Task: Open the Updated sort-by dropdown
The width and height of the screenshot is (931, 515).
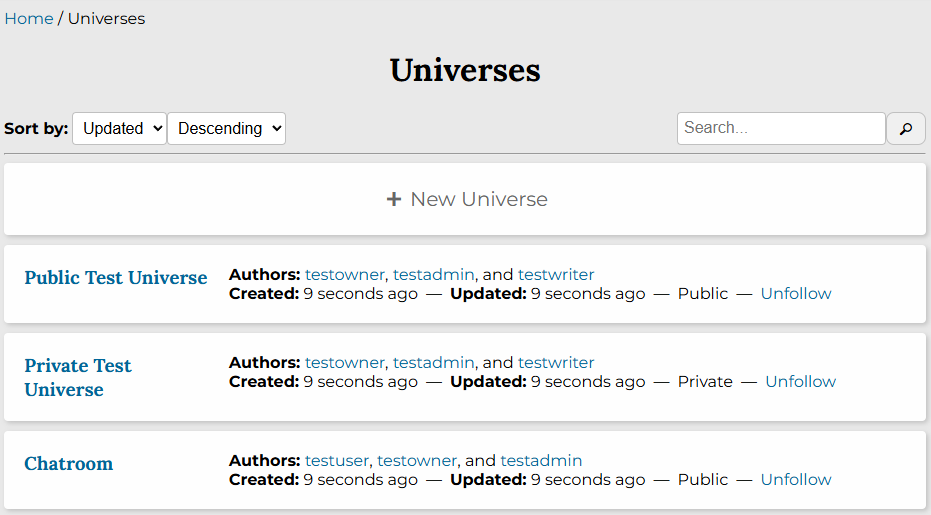Action: (119, 129)
